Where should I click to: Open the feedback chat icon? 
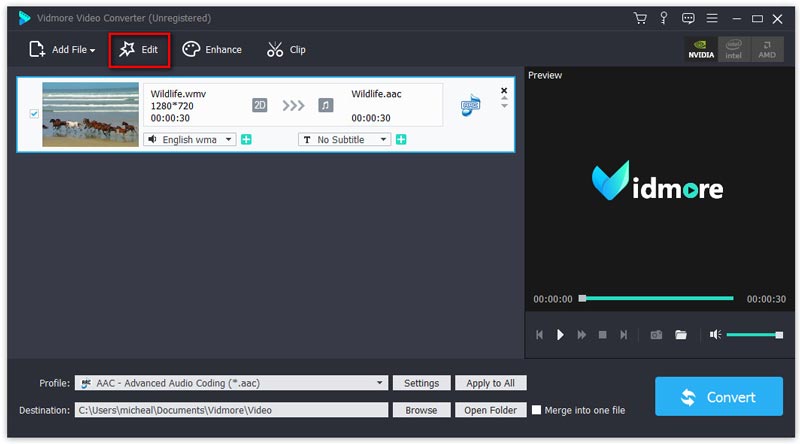[688, 18]
